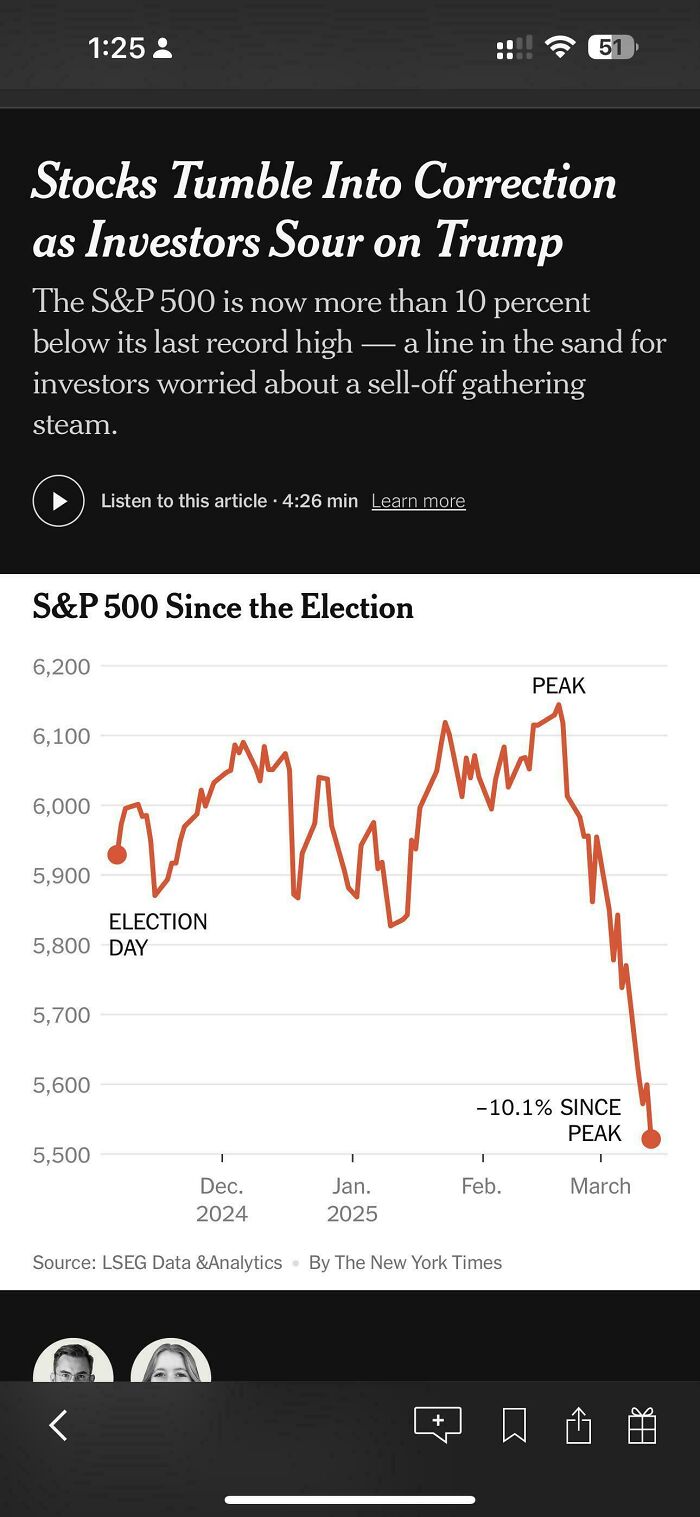Tap the battery indicator showing 51

(609, 46)
